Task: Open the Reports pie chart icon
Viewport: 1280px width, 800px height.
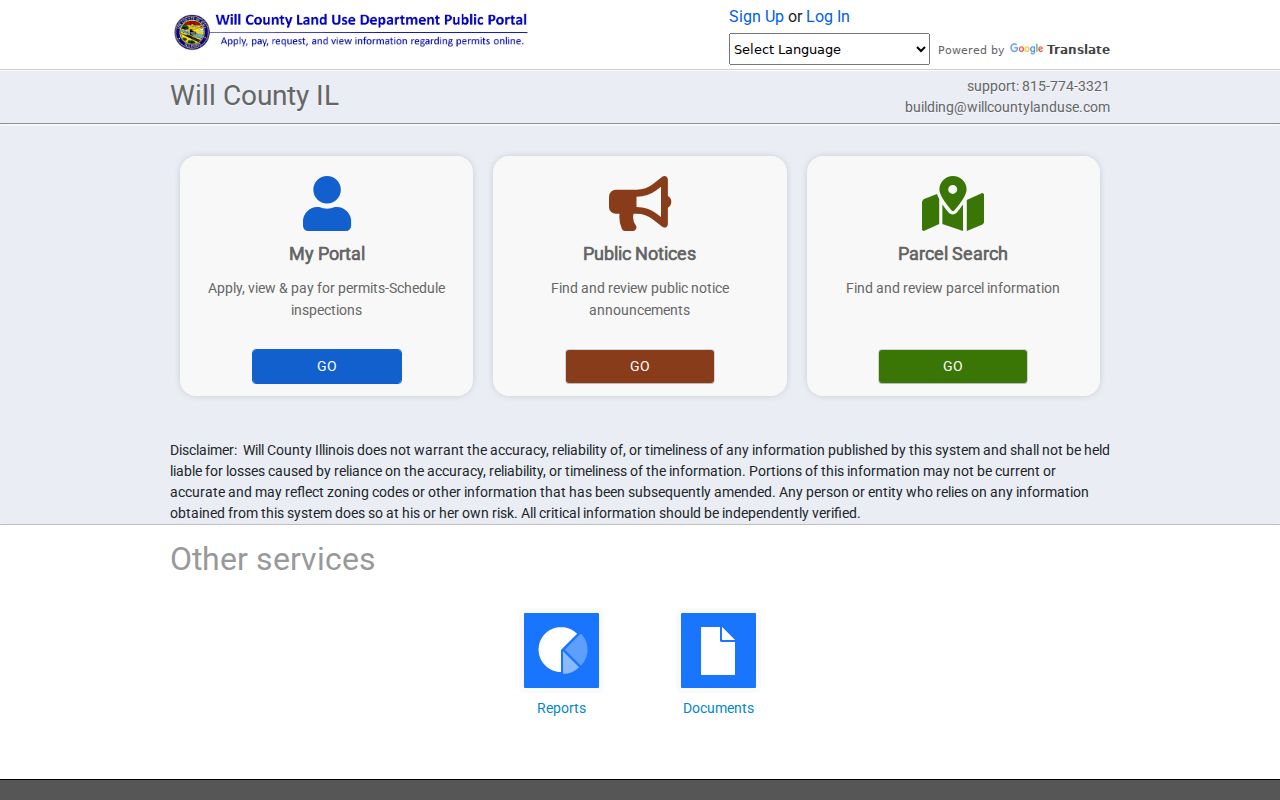Action: click(x=561, y=650)
